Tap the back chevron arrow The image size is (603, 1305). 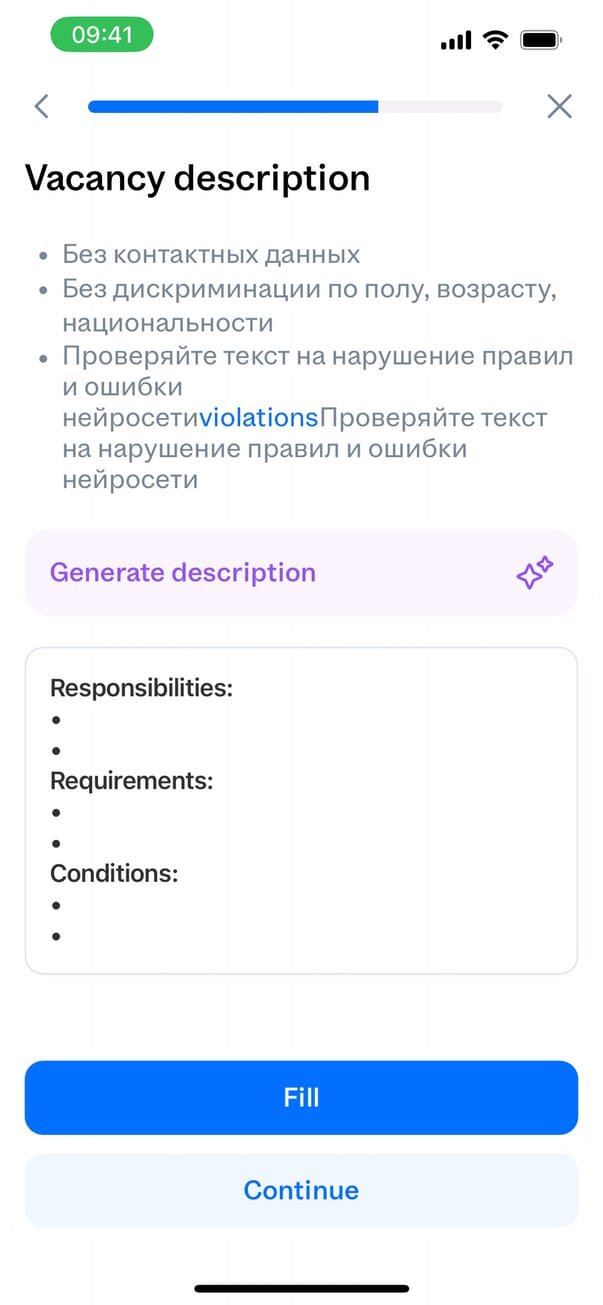tap(41, 106)
